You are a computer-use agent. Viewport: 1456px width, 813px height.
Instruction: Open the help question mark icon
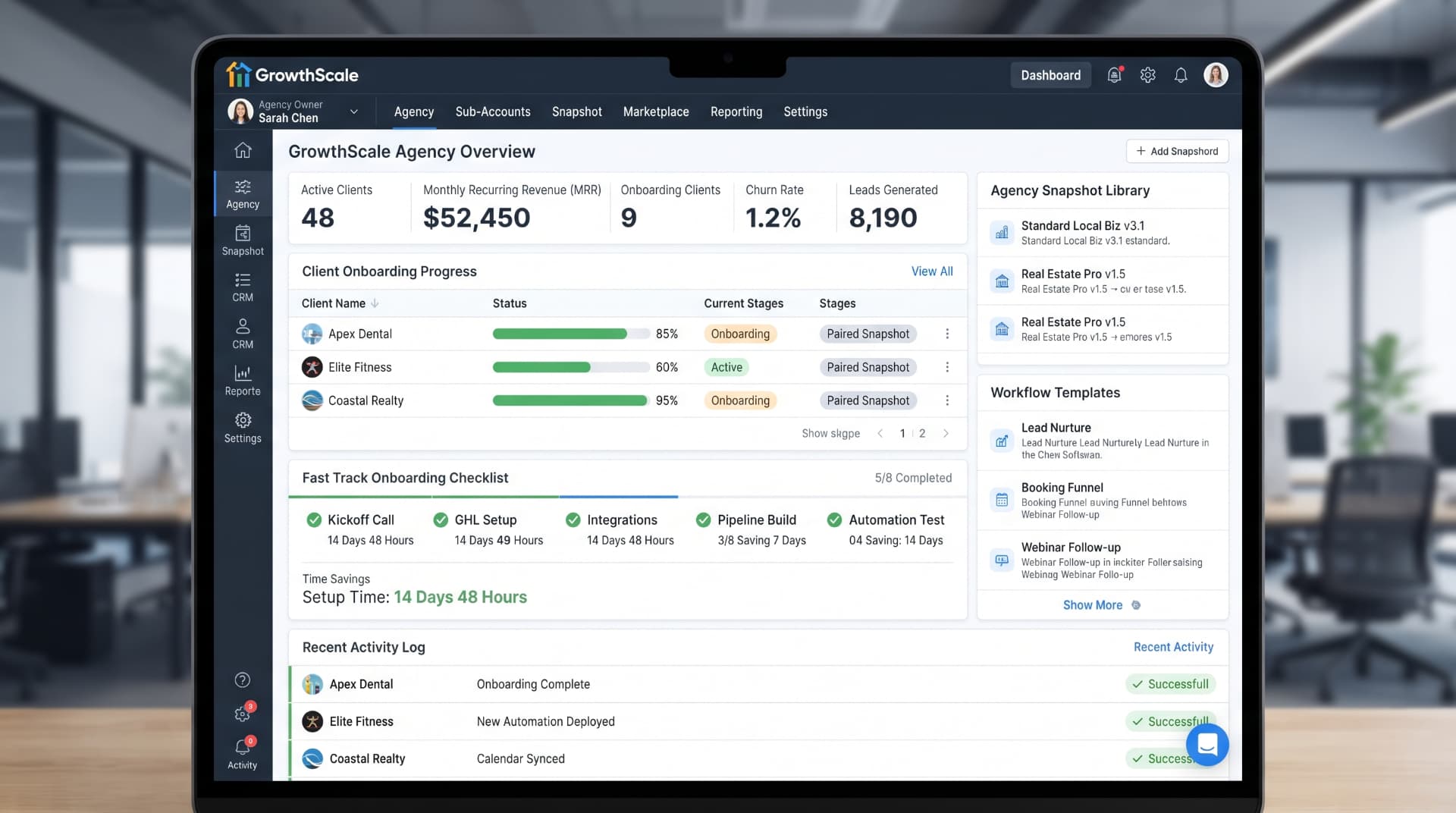point(243,680)
